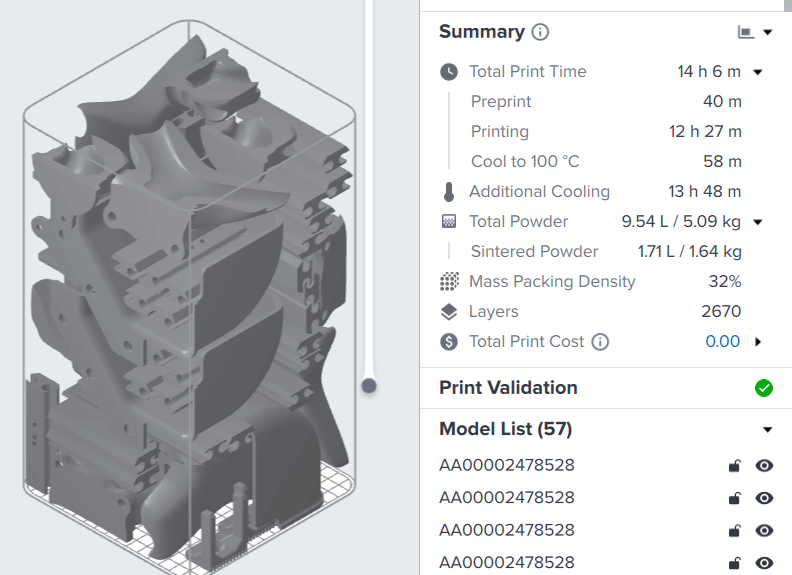Screen dimensions: 792x575
Task: Open the 0.00 print cost link
Action: pyautogui.click(x=722, y=342)
